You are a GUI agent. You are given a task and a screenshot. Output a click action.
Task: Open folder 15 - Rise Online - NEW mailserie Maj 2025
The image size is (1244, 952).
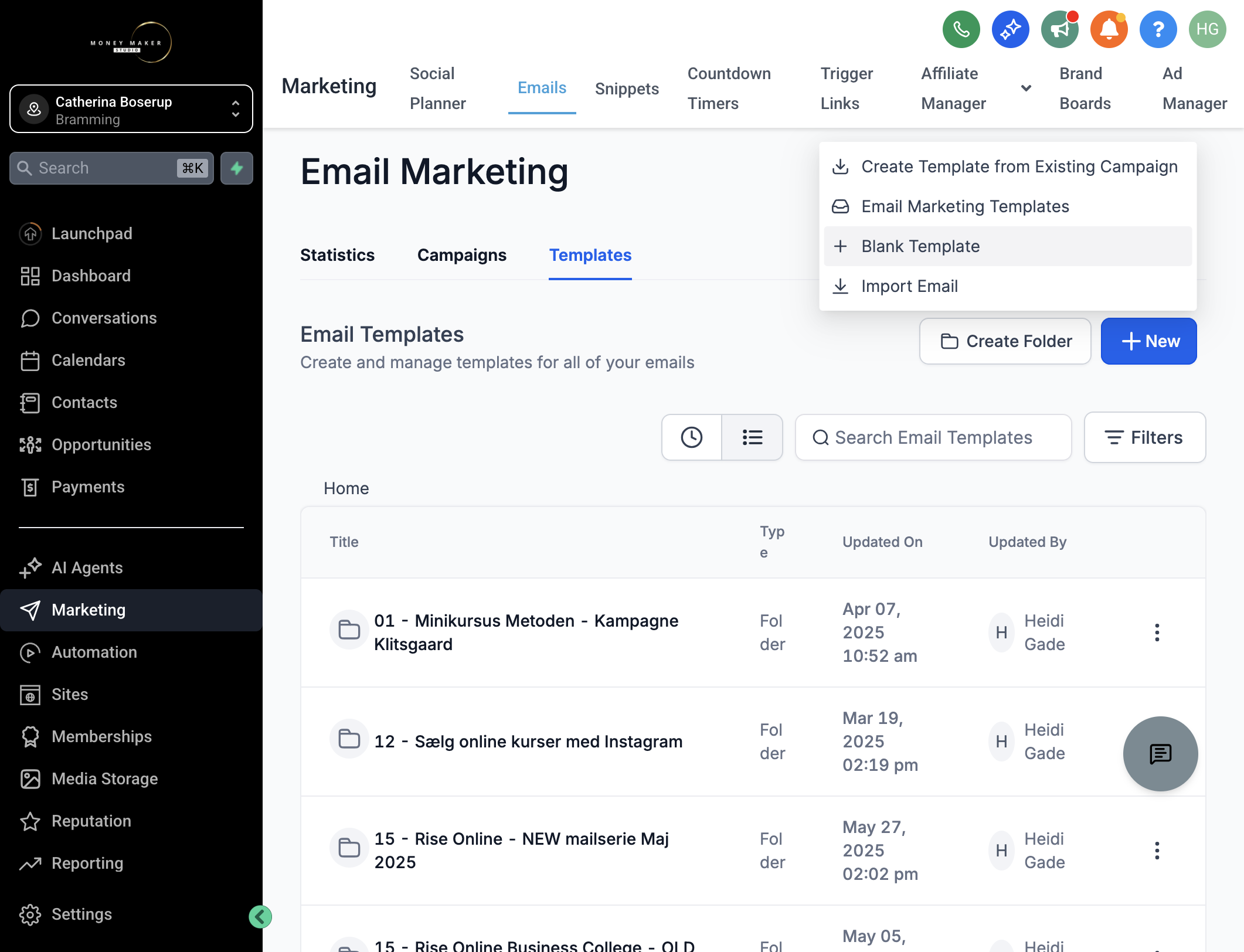[521, 851]
